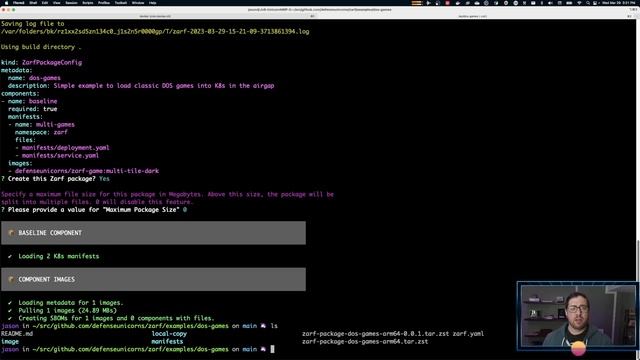Image resolution: width=640 pixels, height=360 pixels.
Task: Click the 'name: dos-games' metadata line
Action: tap(34, 78)
